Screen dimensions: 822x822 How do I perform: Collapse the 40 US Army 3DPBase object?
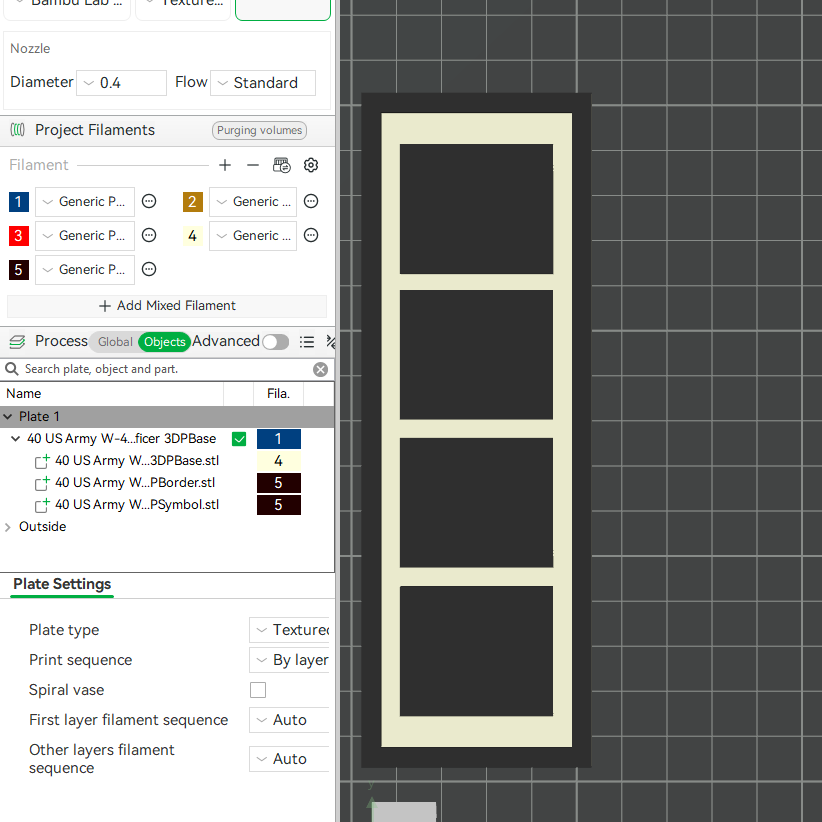(16, 439)
